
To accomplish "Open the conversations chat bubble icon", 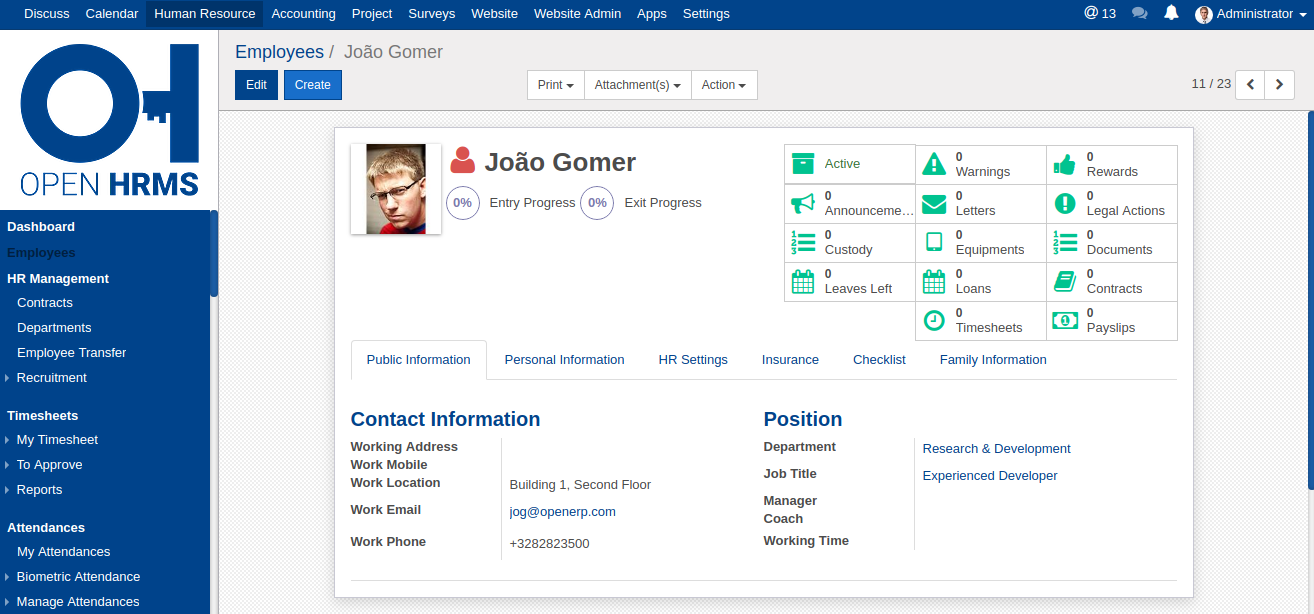I will point(1139,14).
